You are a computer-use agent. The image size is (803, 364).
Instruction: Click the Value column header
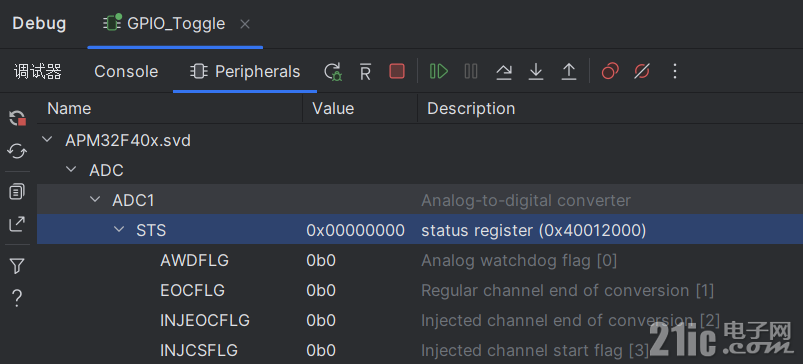(x=333, y=108)
